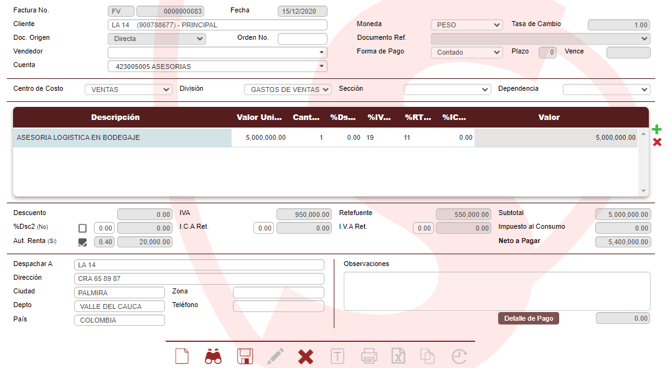This screenshot has width=670, height=368.
Task: Click the Valor Uni... column header
Action: (259, 117)
